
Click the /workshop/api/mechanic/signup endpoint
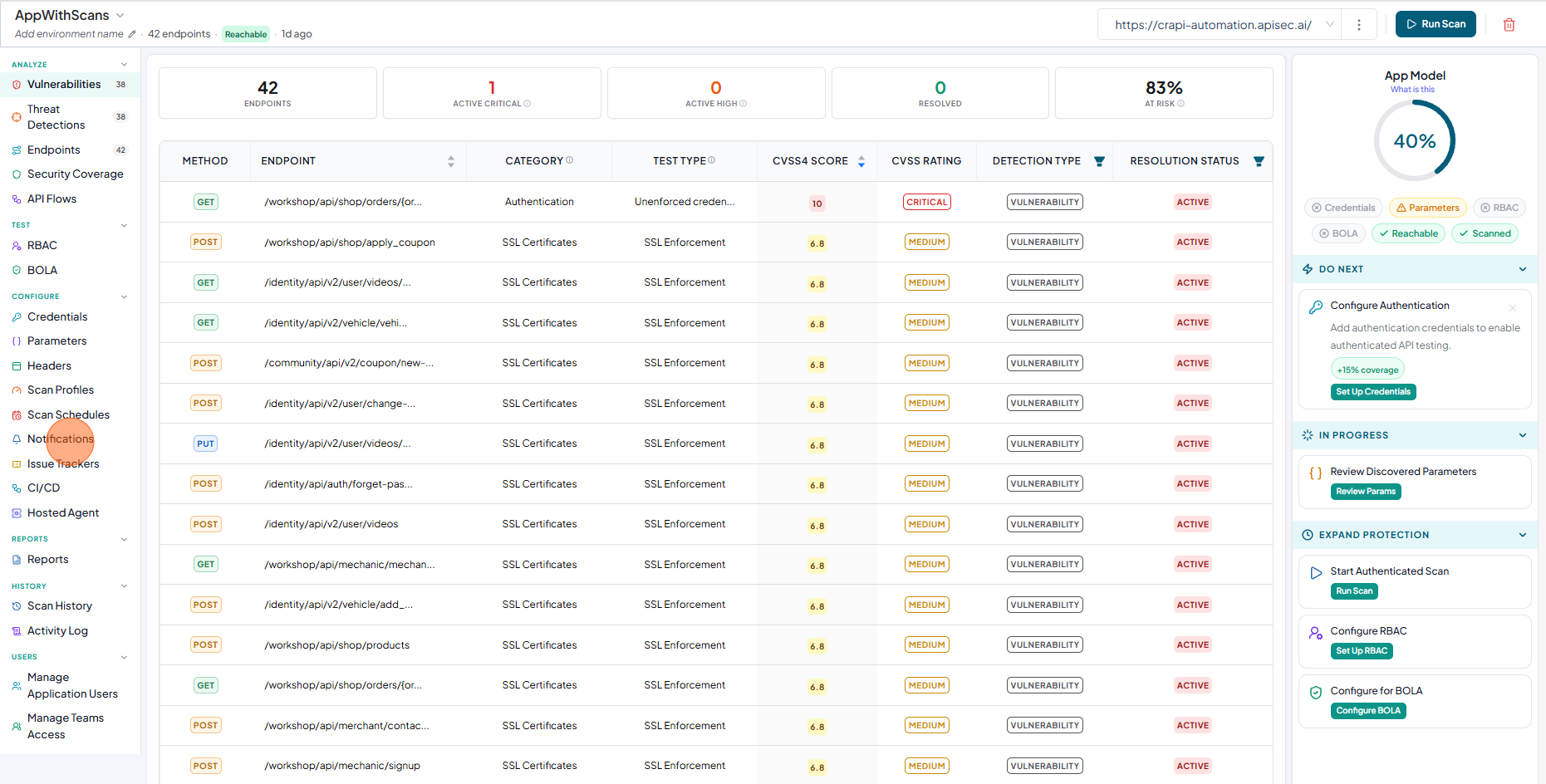pos(342,766)
